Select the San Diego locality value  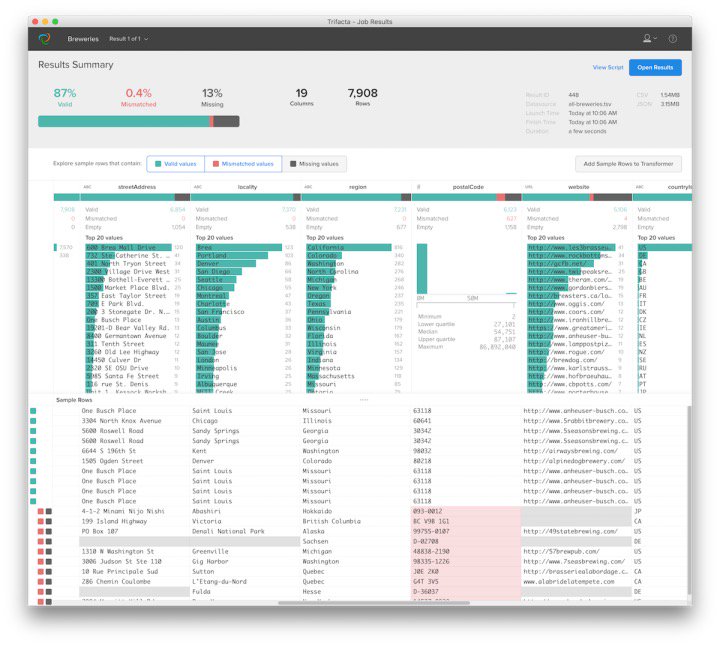click(219, 271)
